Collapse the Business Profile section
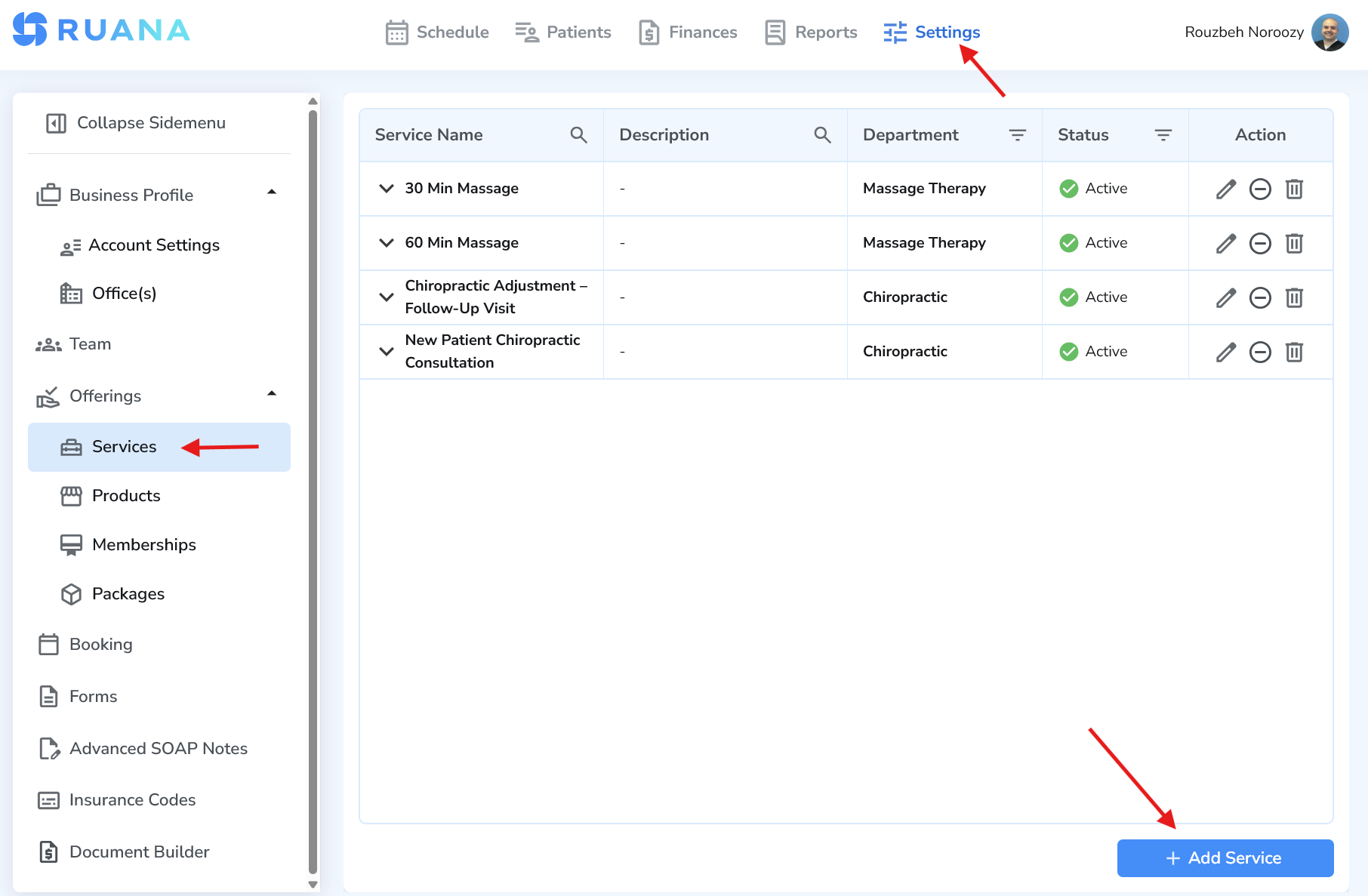Screen dimensions: 1368x896 tap(273, 193)
